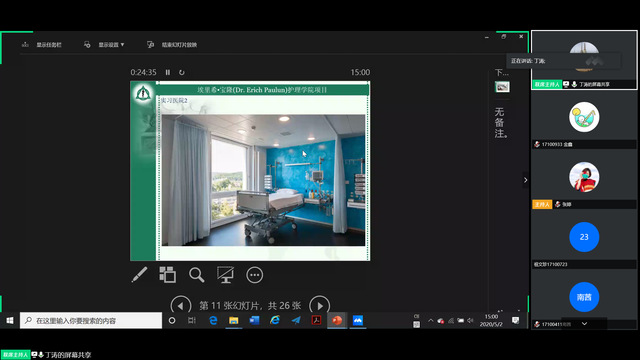The height and width of the screenshot is (360, 640).
Task: Click 结束幻灯片放映 end slide show
Action: (172, 44)
